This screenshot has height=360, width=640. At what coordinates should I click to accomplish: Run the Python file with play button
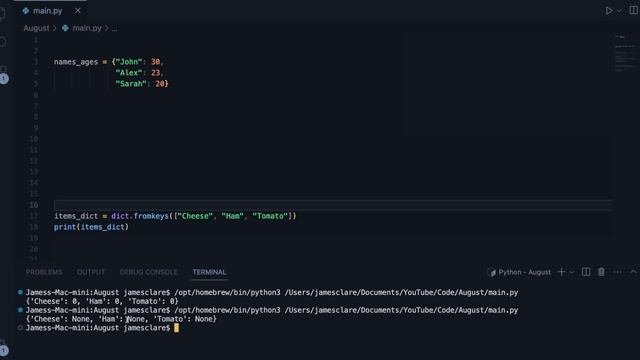pyautogui.click(x=609, y=11)
